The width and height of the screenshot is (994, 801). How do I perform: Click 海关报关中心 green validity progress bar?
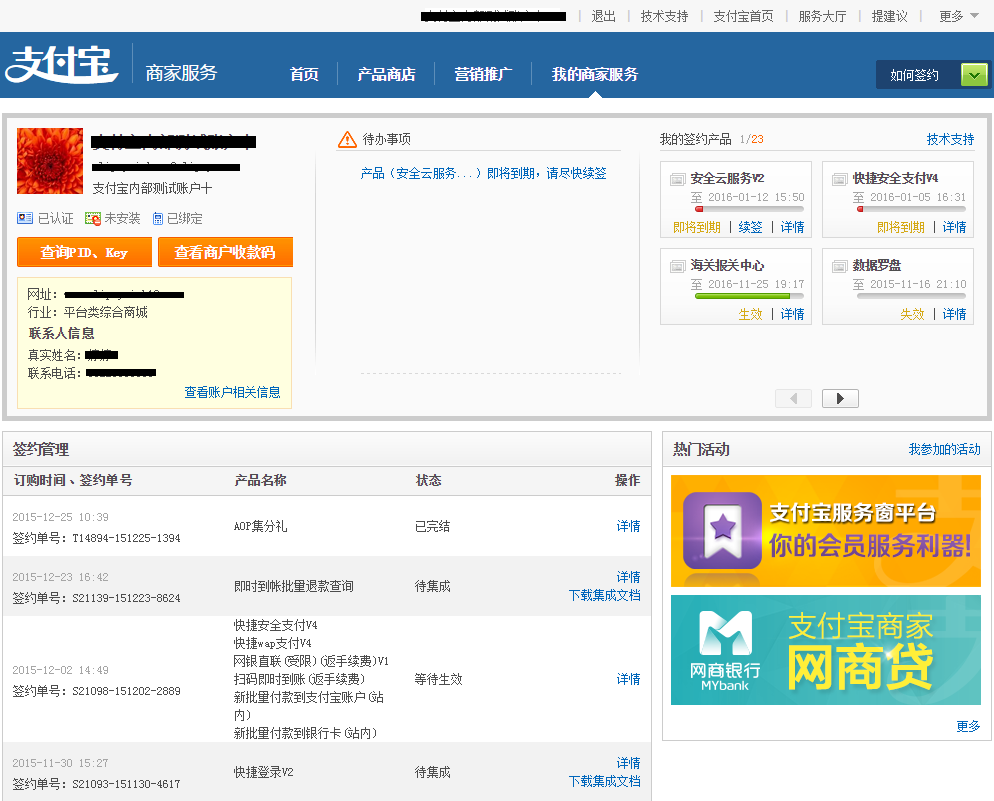749,295
